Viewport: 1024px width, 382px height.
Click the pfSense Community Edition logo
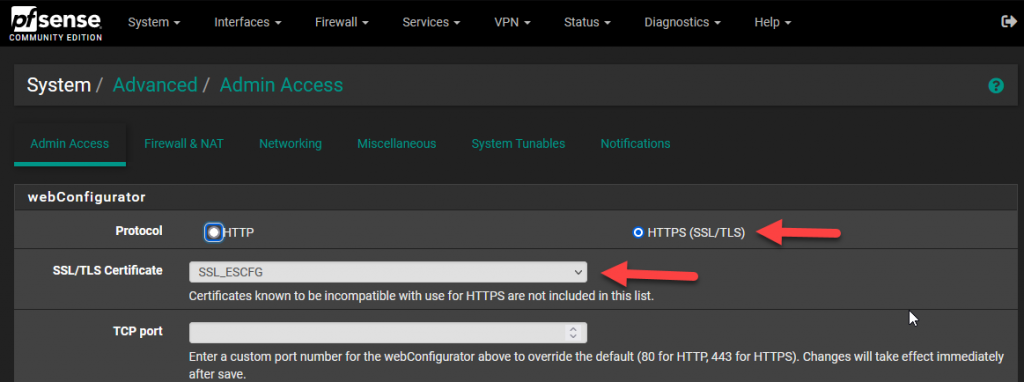[56, 23]
